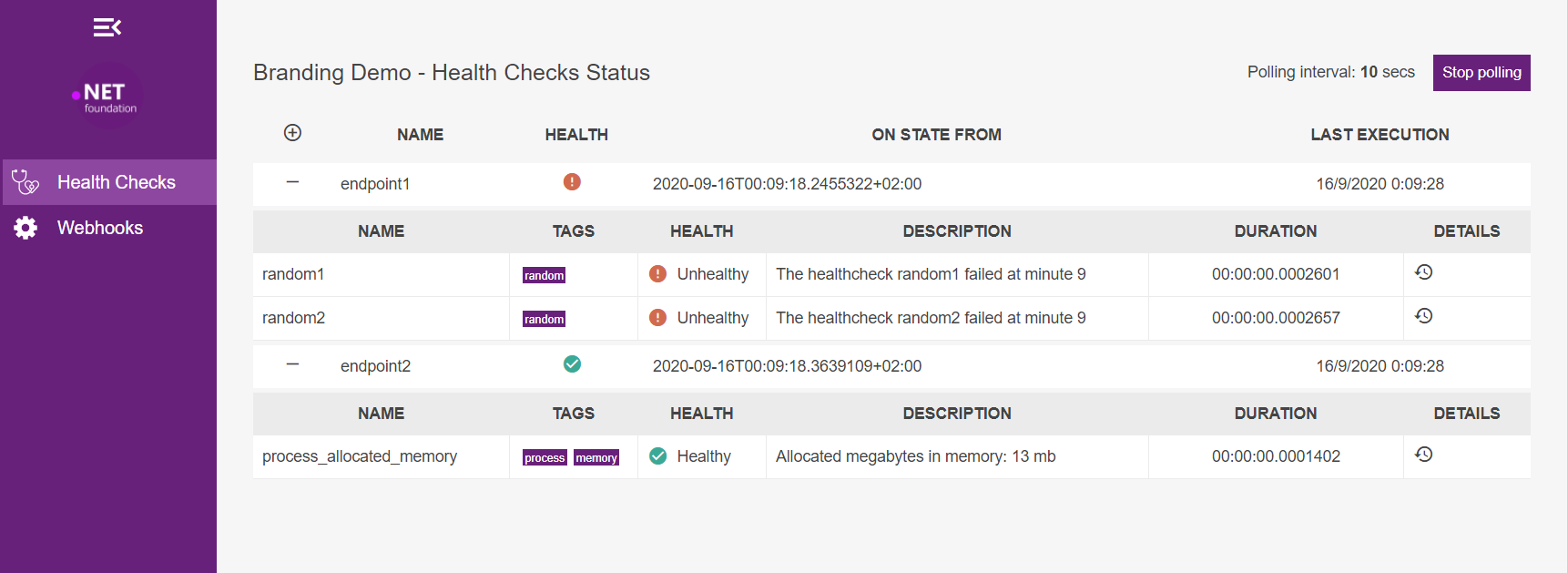Open the sidebar hamburger menu

pyautogui.click(x=107, y=26)
